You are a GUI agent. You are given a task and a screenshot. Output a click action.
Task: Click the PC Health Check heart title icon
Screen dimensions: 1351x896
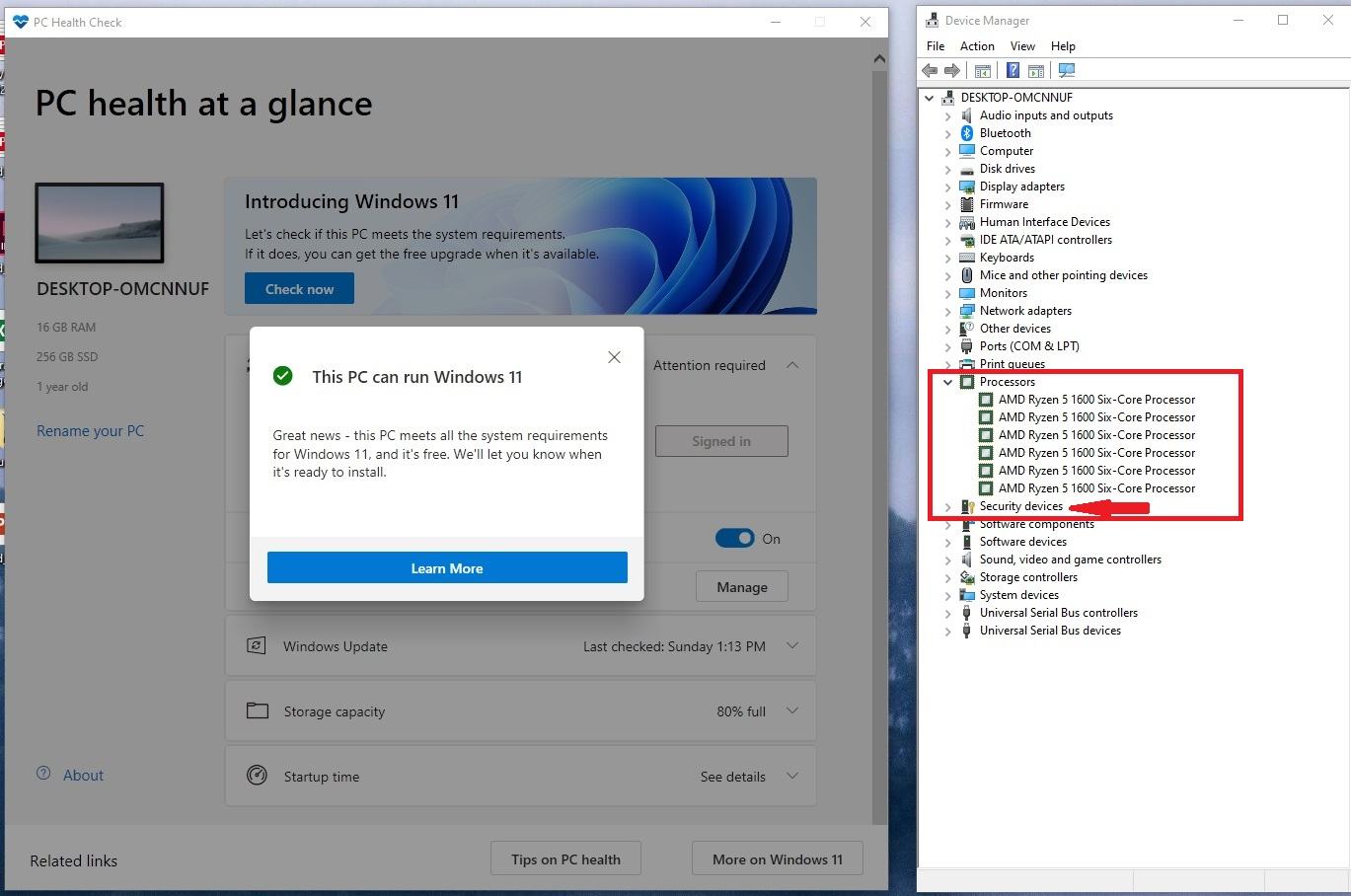click(21, 22)
